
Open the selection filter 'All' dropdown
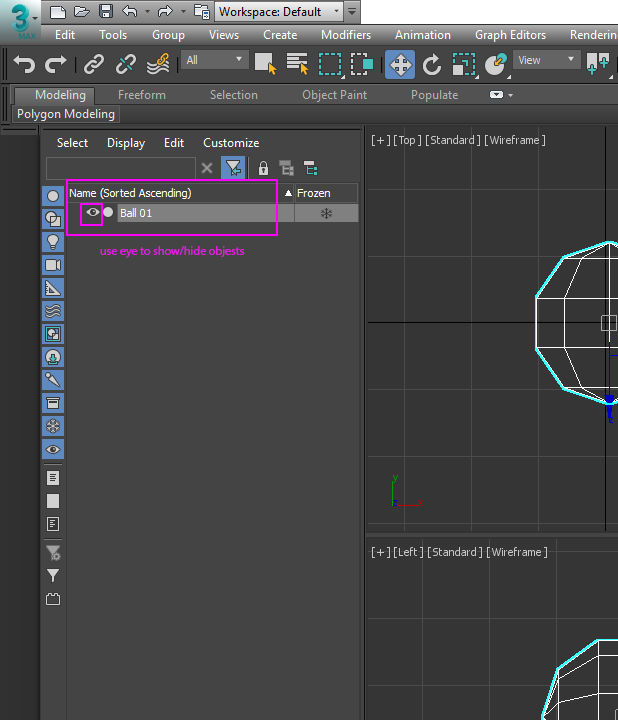point(214,60)
